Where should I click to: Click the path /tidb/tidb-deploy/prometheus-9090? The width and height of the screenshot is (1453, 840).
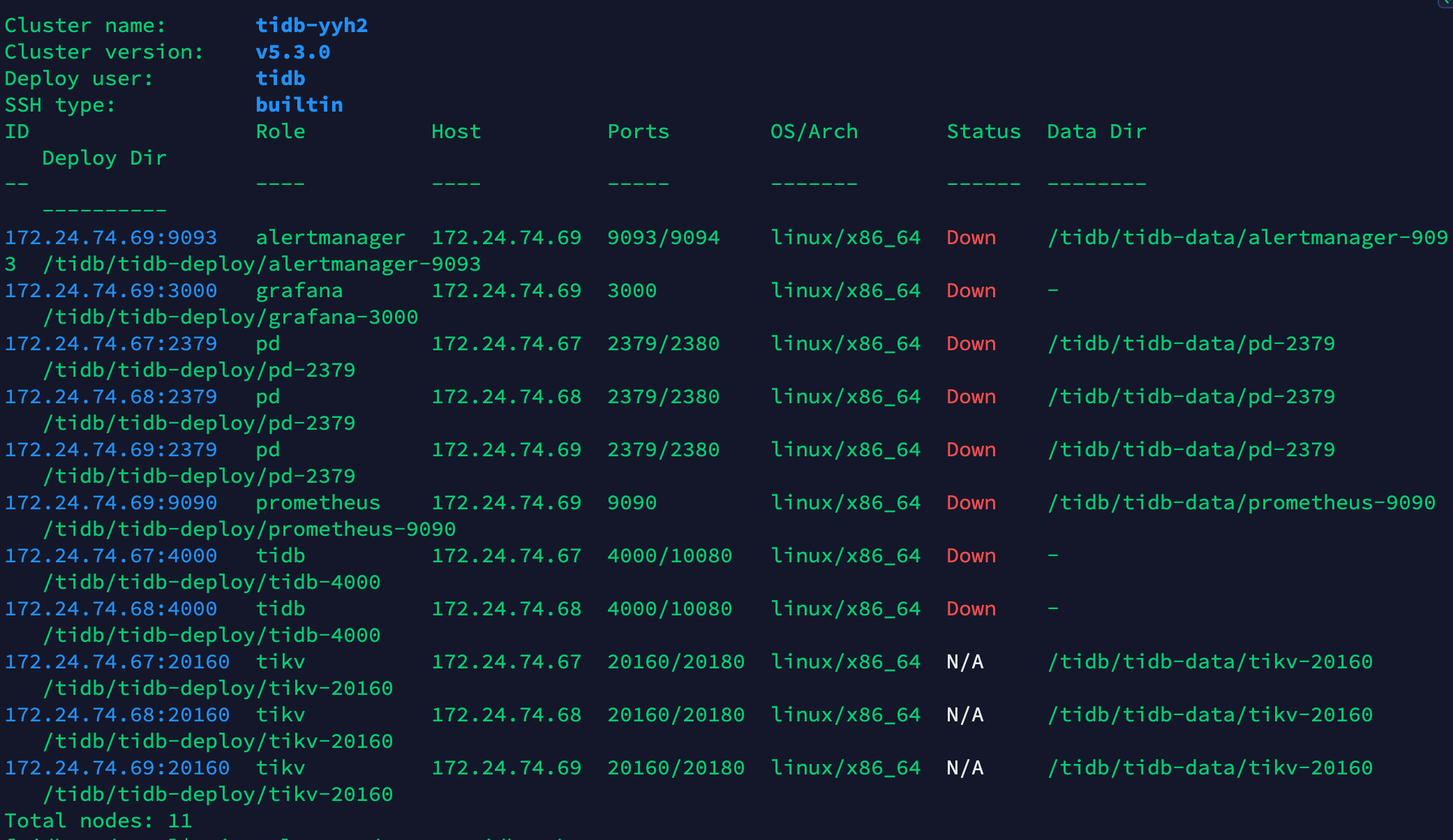[x=248, y=530]
